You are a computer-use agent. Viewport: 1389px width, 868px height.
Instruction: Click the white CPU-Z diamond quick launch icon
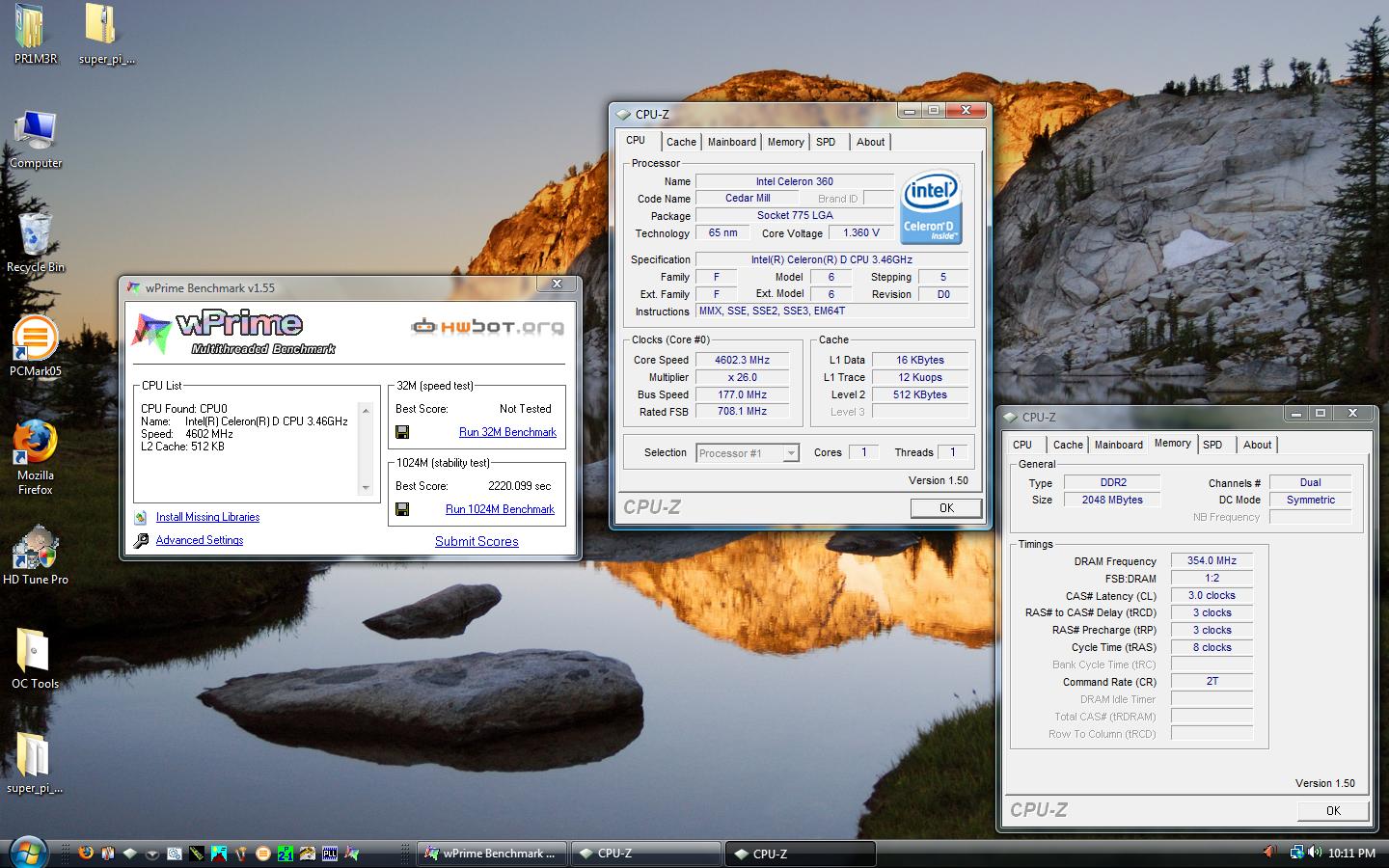129,854
